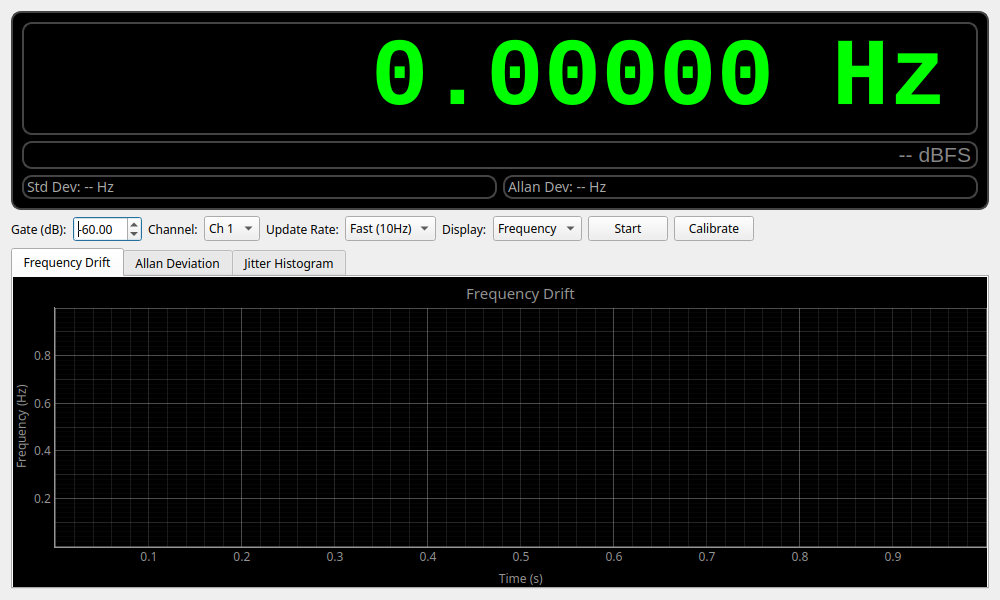The image size is (1000, 600).
Task: Click the 0.5 mark on the time axis
Action: point(520,556)
